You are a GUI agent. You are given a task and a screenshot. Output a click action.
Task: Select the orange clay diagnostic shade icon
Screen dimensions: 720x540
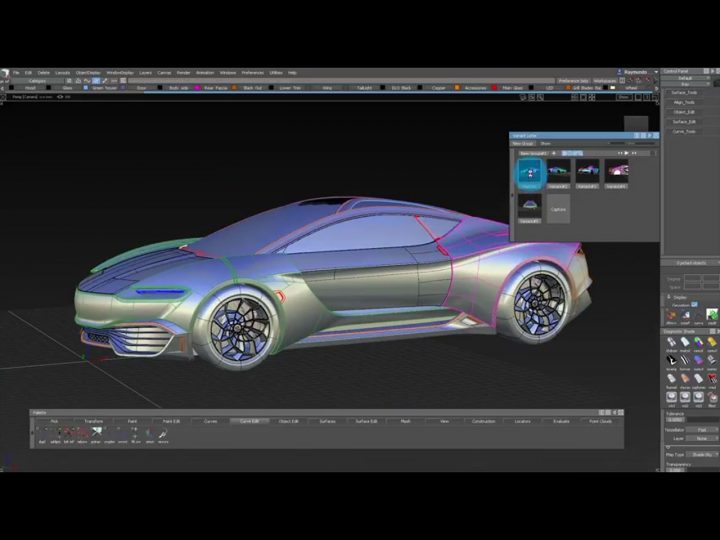coord(685,378)
